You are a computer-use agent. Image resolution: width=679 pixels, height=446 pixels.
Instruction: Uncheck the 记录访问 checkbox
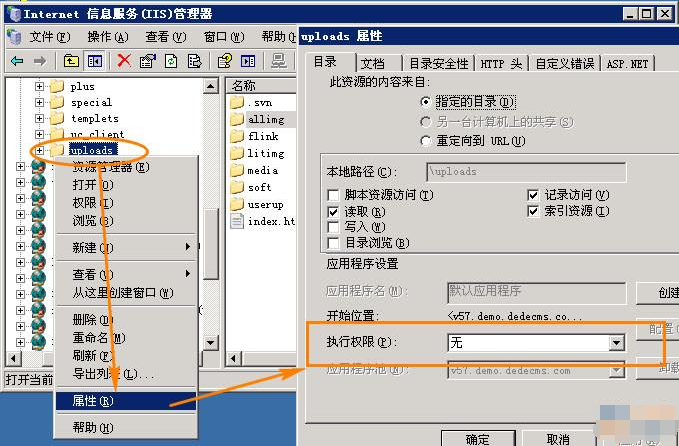point(534,195)
